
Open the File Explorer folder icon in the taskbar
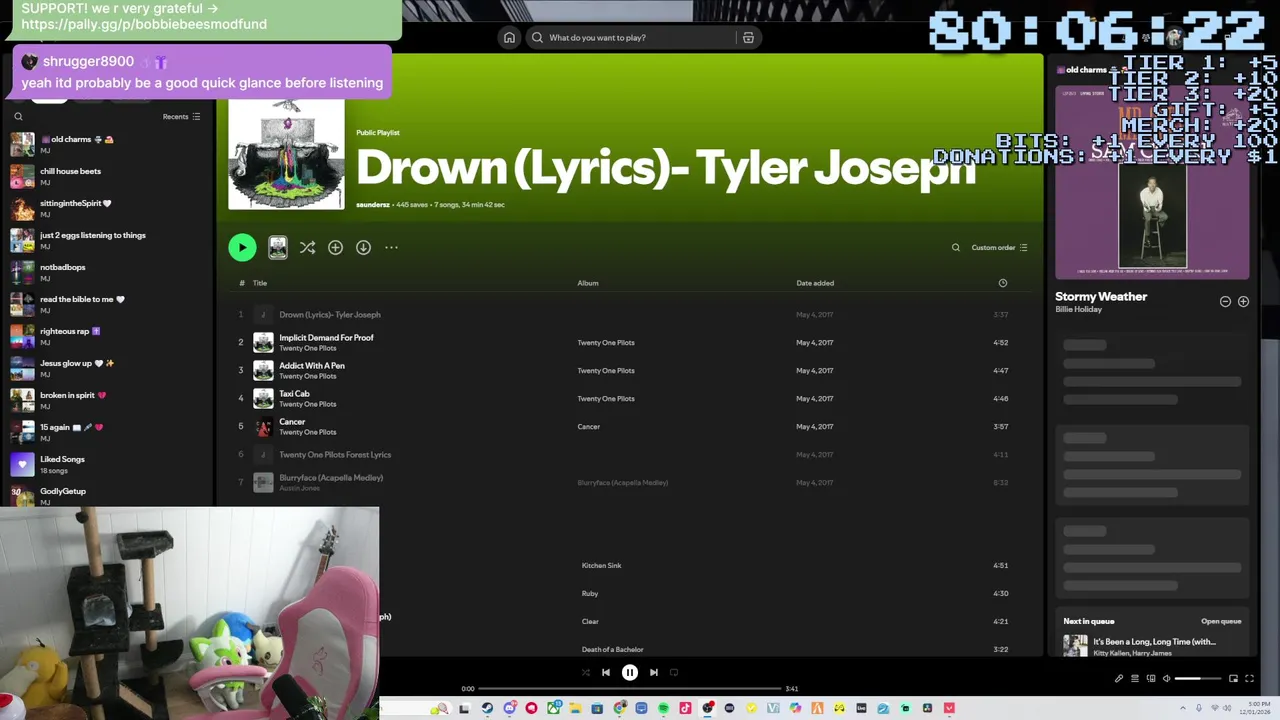pyautogui.click(x=575, y=708)
